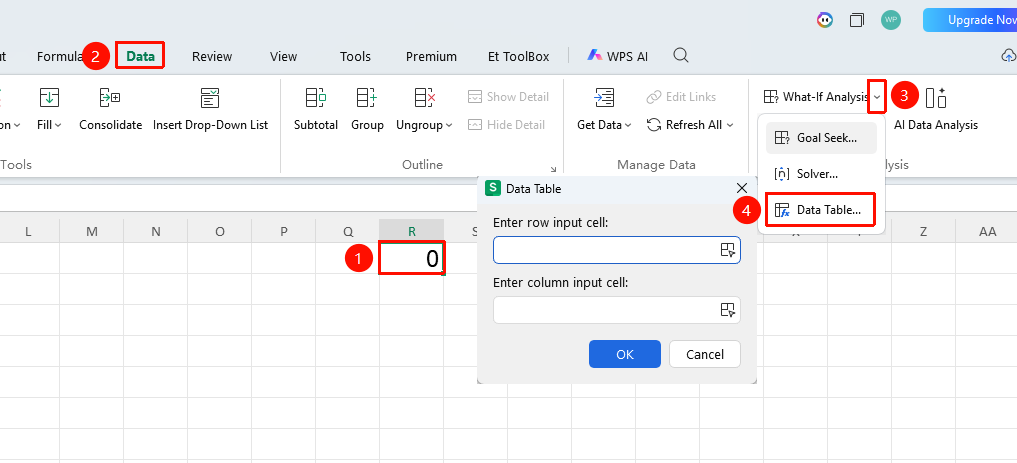
Task: Open the Outline group dialog launcher
Action: point(553,169)
